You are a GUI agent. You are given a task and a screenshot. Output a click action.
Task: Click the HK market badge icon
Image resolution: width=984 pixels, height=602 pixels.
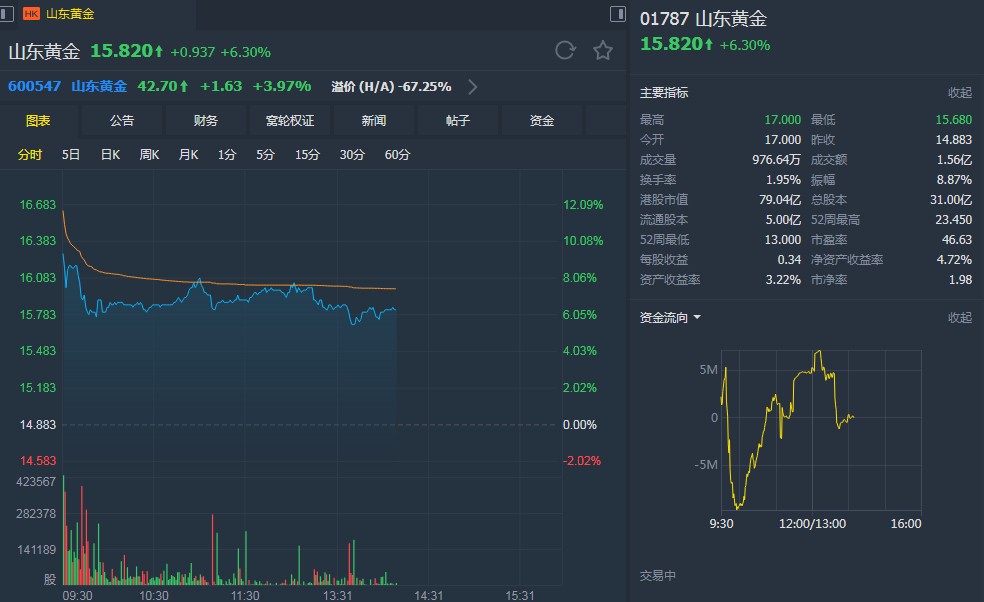click(x=31, y=14)
